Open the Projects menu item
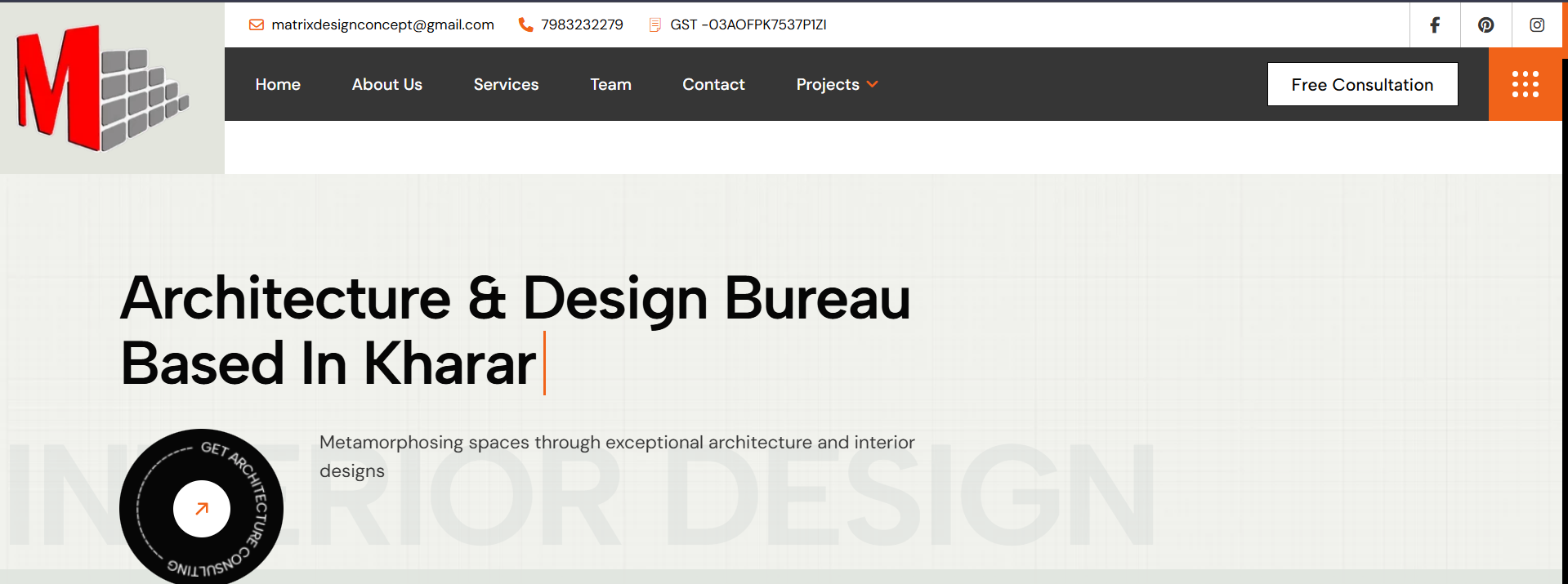This screenshot has height=584, width=1568. 827,84
